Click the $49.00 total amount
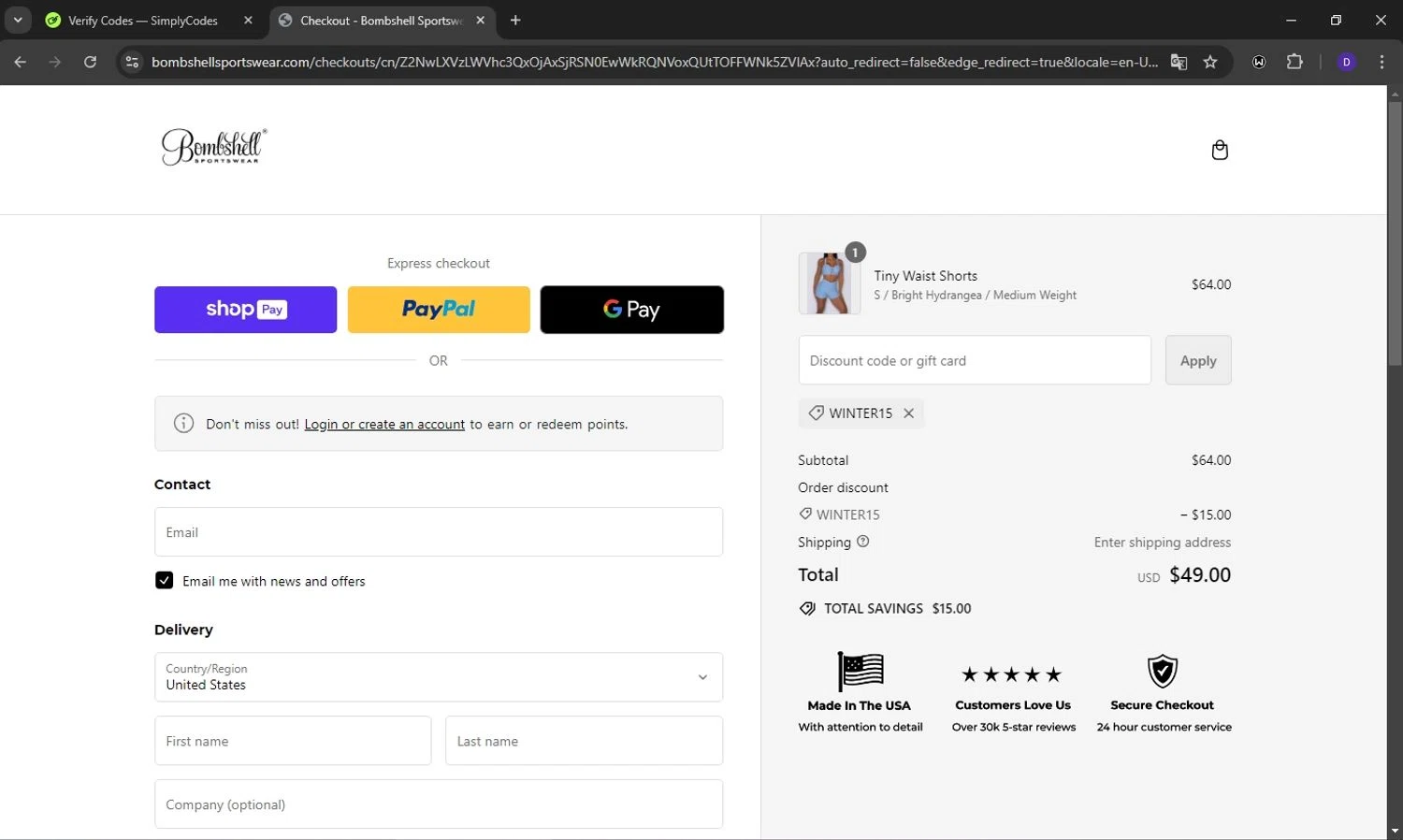Screen dimensions: 1403x840 [x=1200, y=575]
